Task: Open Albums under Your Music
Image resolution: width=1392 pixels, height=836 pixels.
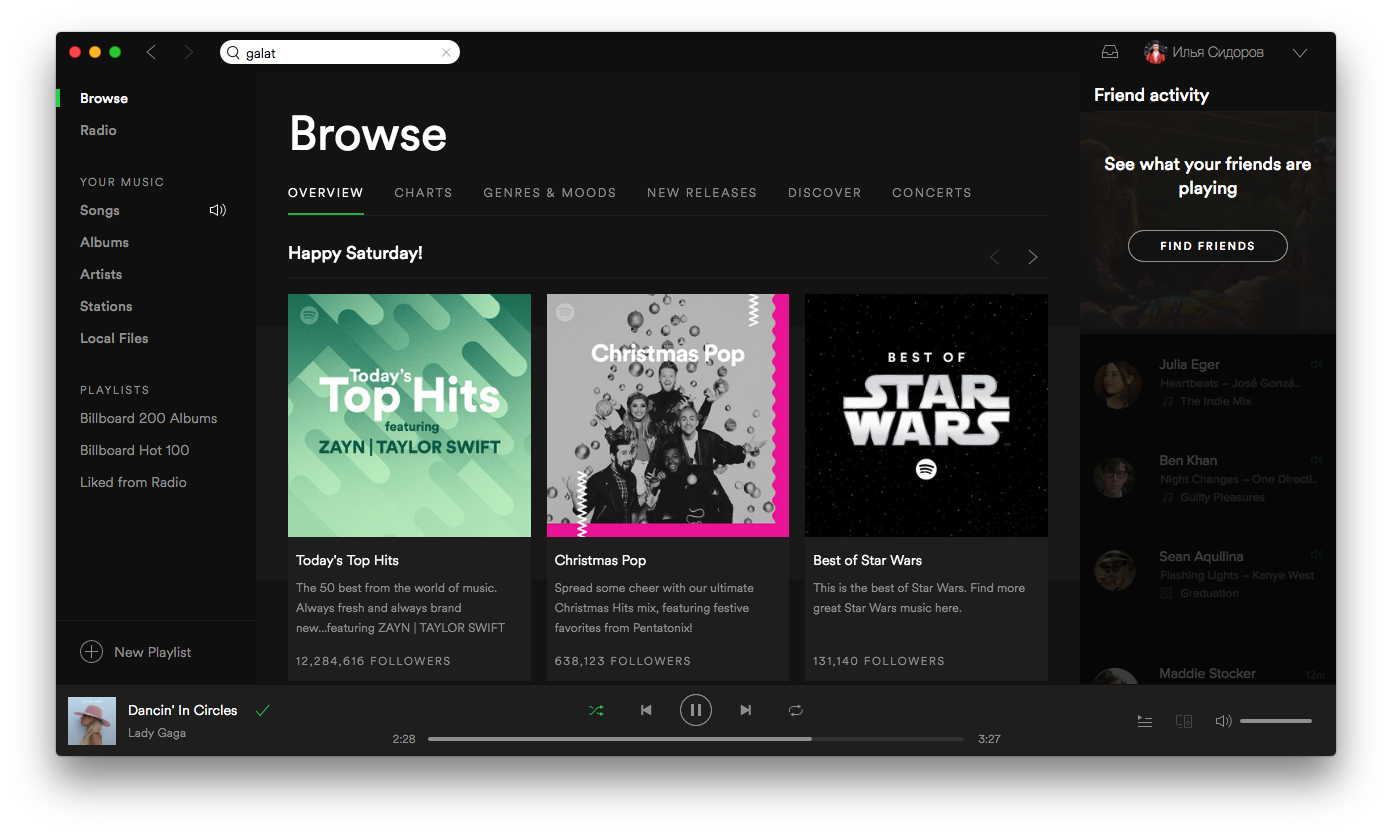Action: [104, 242]
